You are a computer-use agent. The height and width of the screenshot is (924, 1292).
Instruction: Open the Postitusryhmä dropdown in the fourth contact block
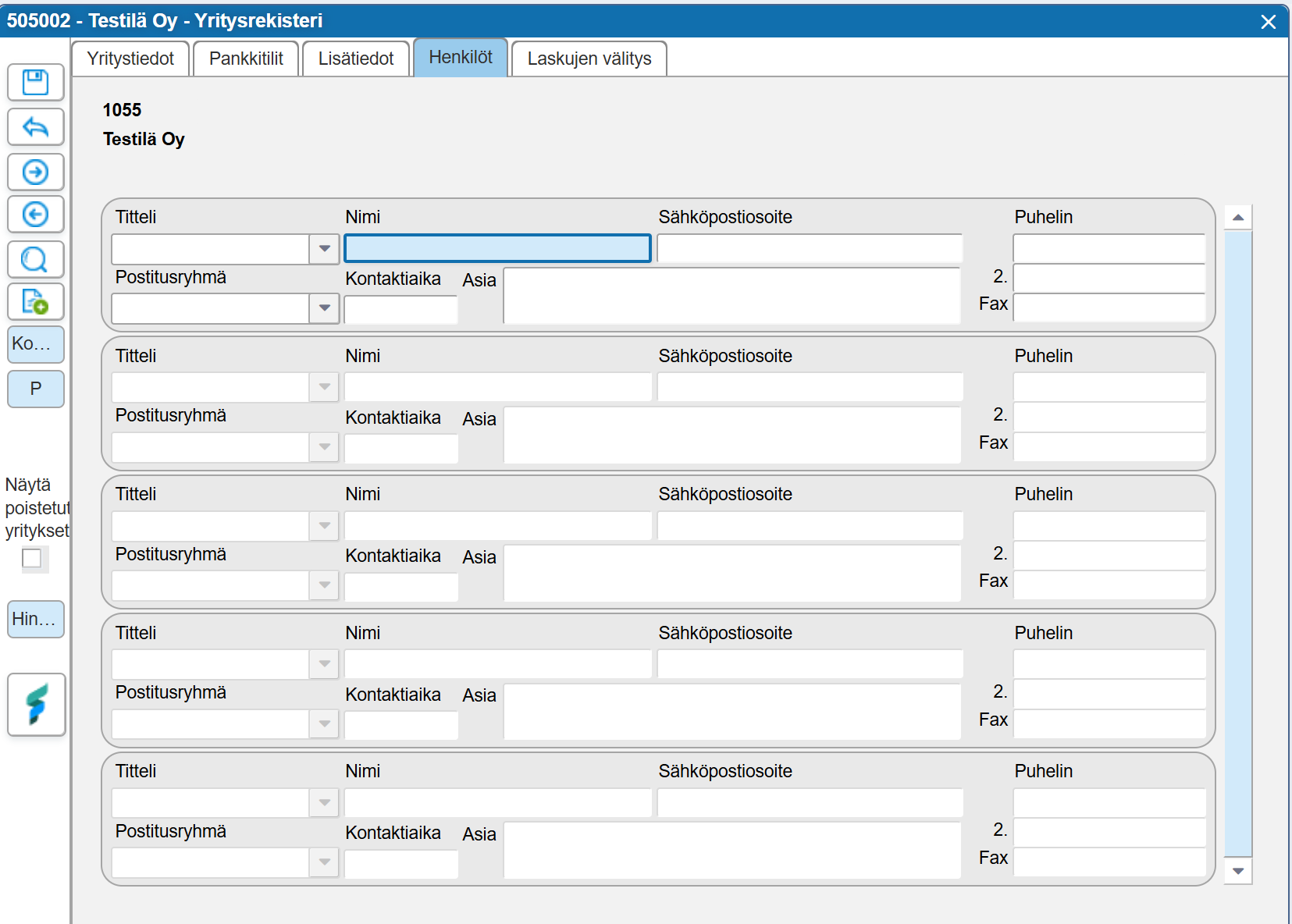coord(324,723)
